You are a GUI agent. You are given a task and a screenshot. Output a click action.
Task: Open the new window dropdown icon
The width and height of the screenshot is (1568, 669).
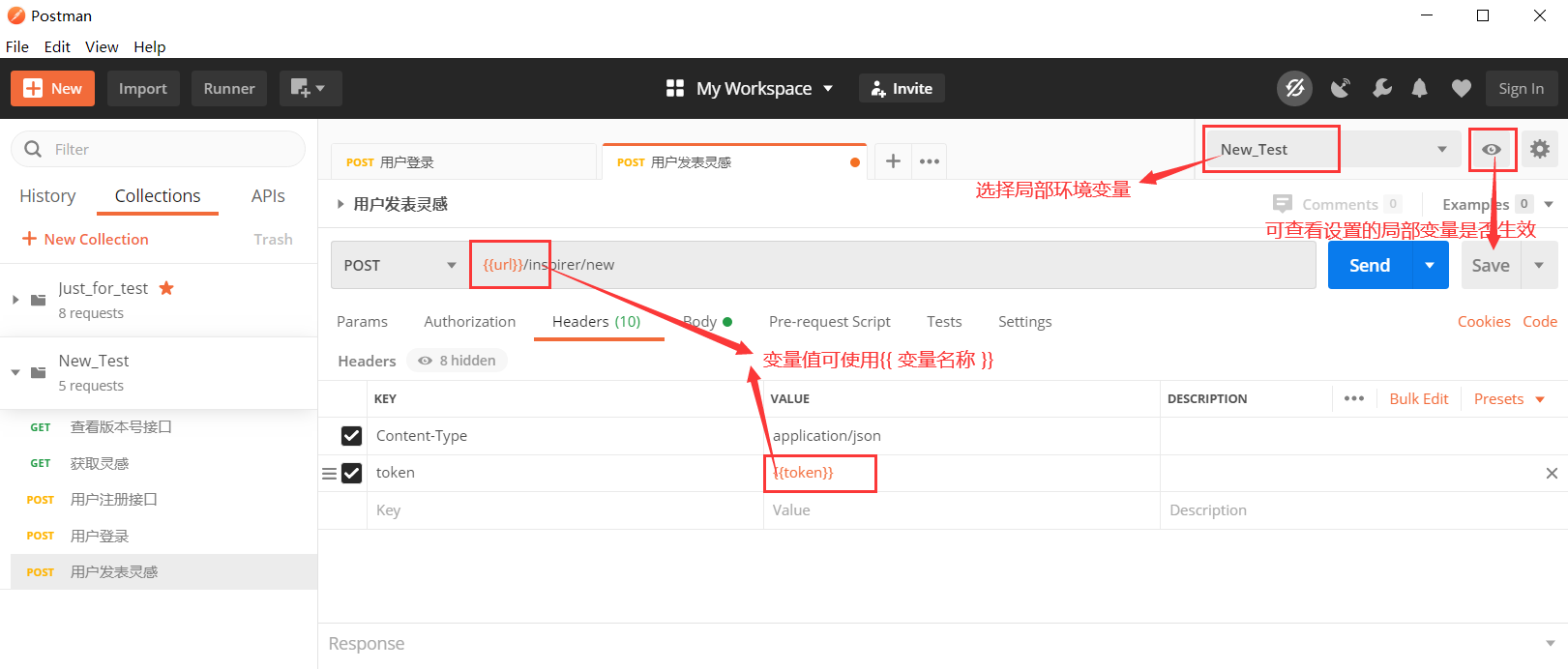coord(310,88)
